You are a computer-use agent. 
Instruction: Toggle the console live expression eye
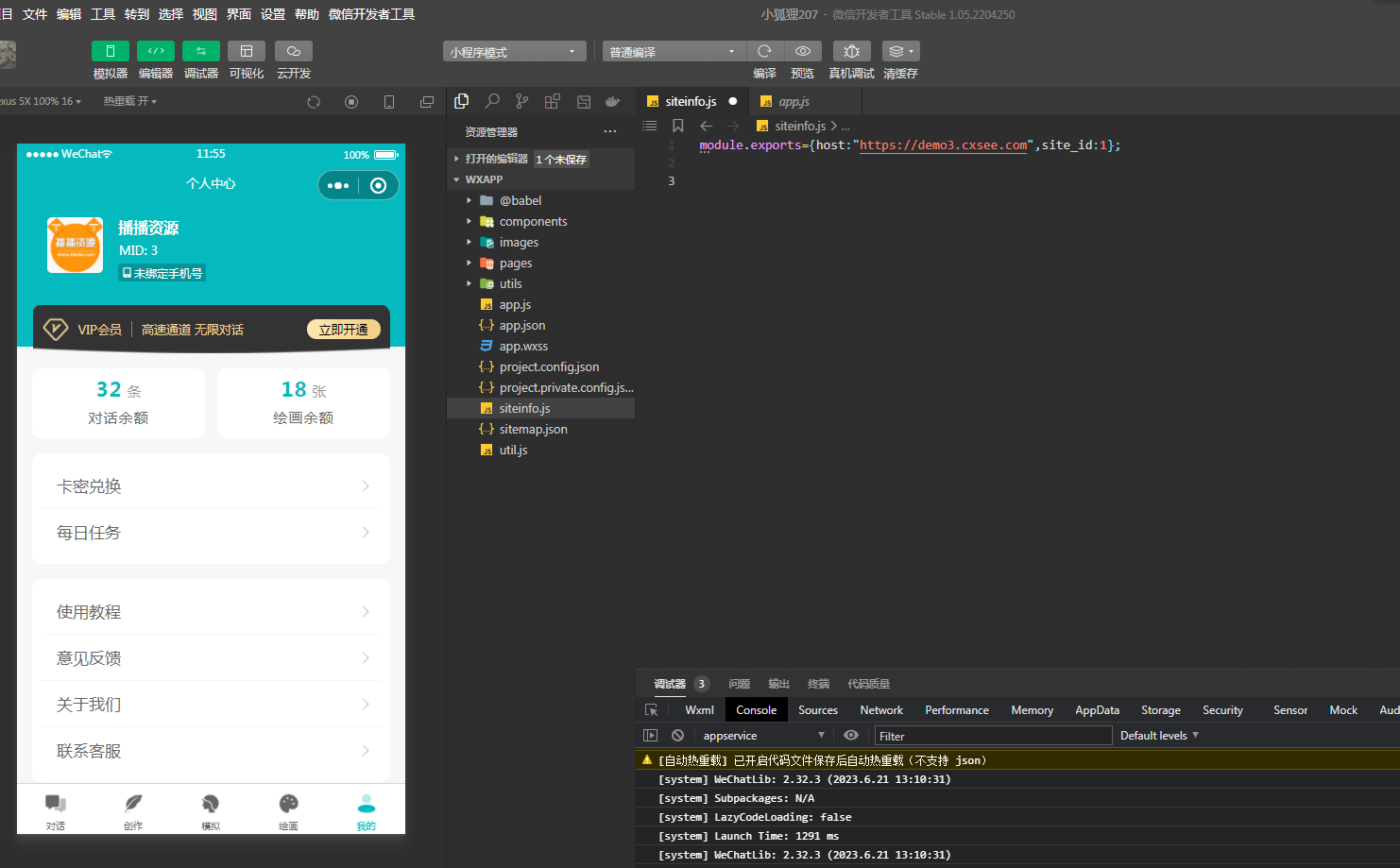(851, 736)
